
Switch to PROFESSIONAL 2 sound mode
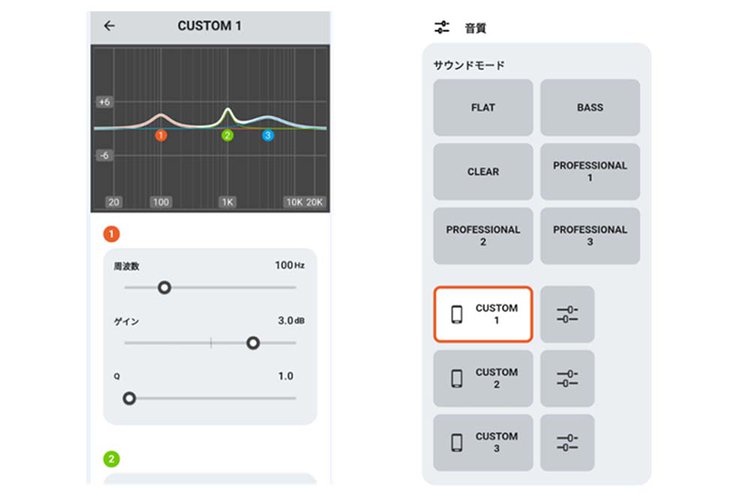coord(483,236)
